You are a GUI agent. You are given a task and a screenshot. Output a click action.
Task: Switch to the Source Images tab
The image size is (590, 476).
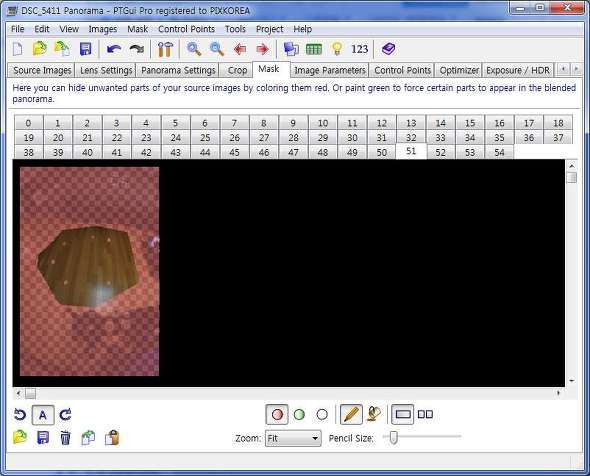click(42, 70)
